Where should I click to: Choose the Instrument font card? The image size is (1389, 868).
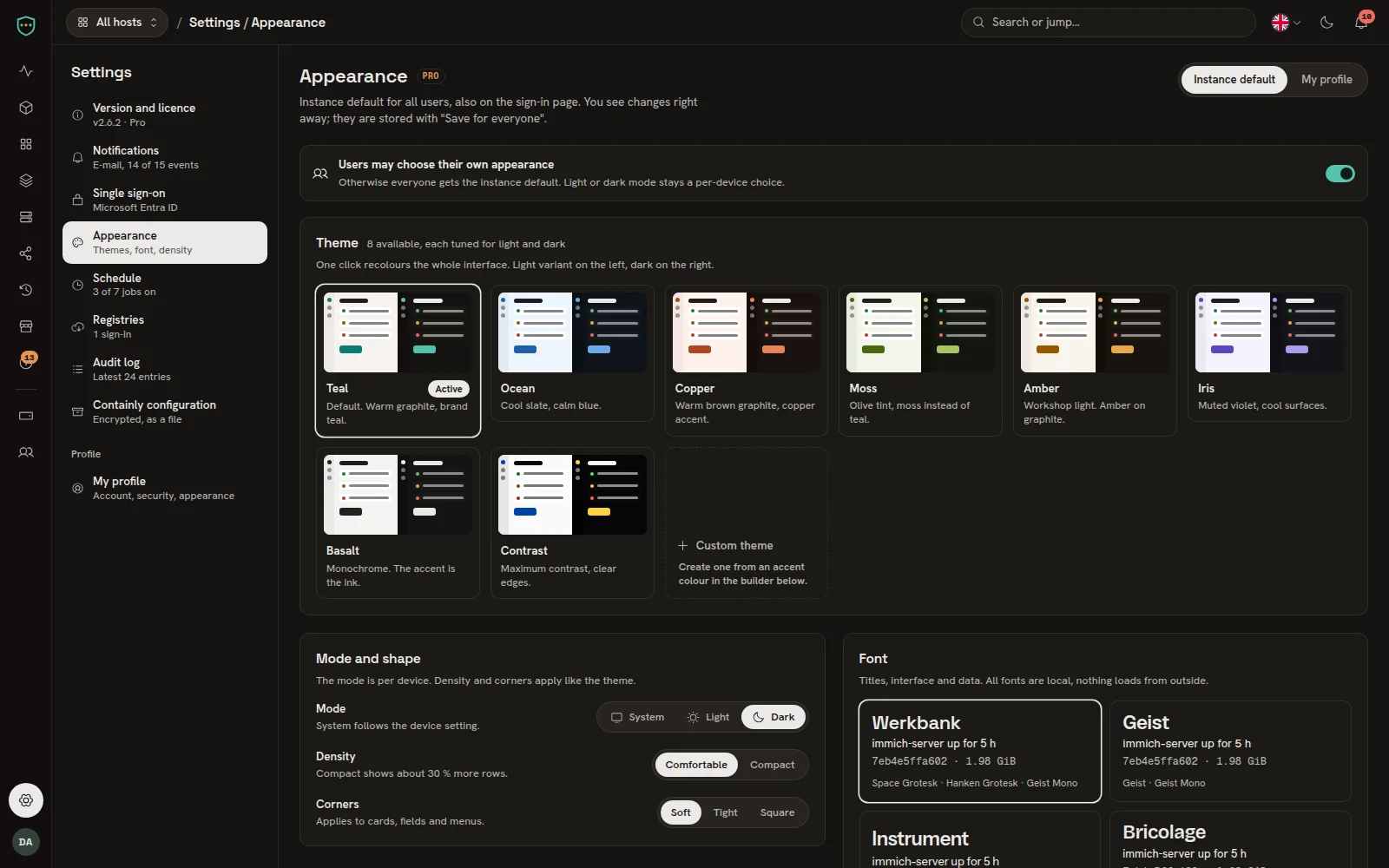(980, 840)
